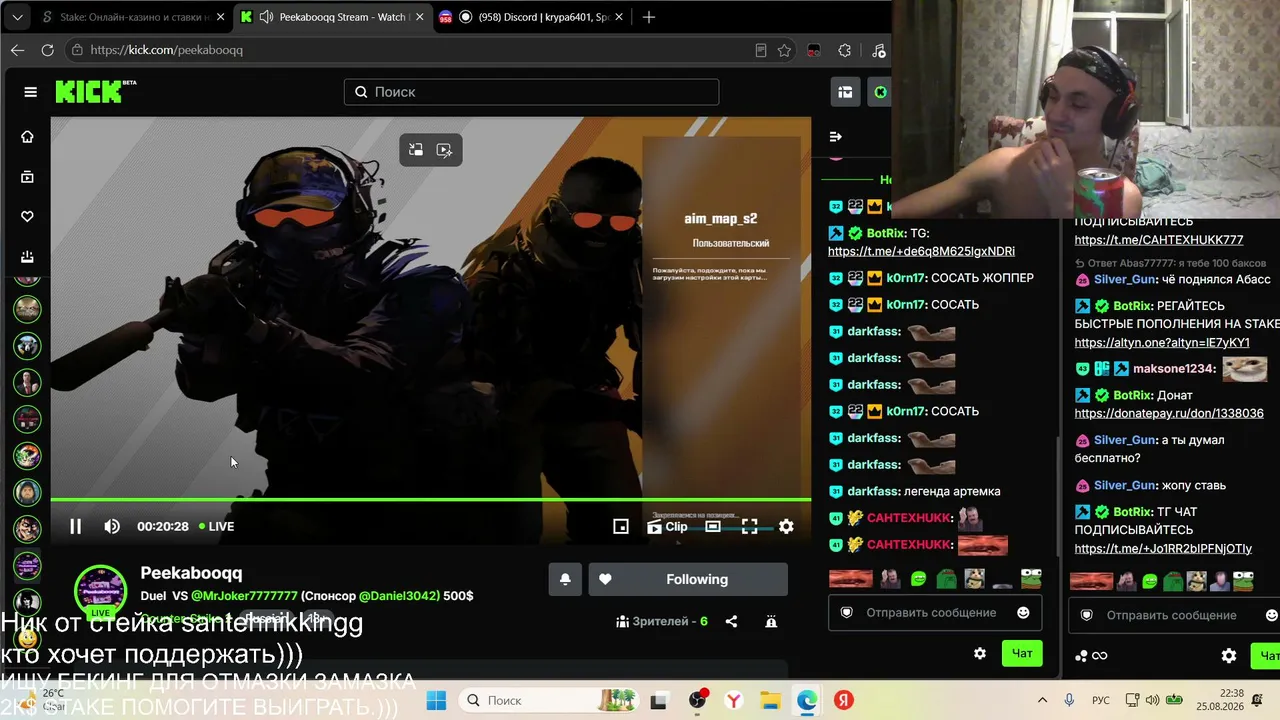The width and height of the screenshot is (1280, 720).
Task: Open the browser extensions puzzle icon
Action: point(845,50)
